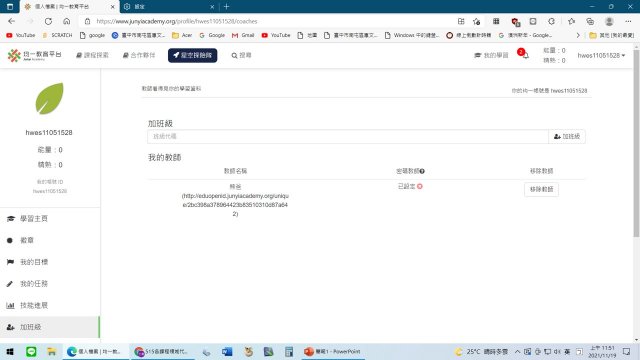Click the info icon next to the 密碼教師 column header
The height and width of the screenshot is (360, 640).
point(422,171)
